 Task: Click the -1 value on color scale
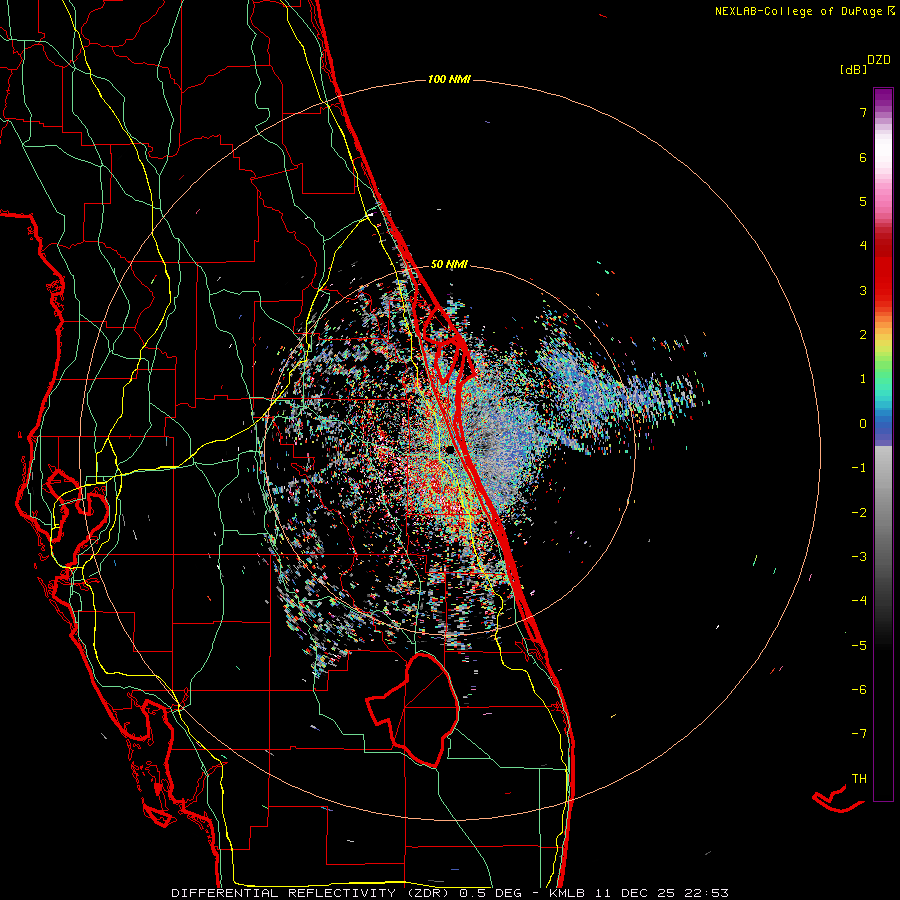pyautogui.click(x=859, y=468)
